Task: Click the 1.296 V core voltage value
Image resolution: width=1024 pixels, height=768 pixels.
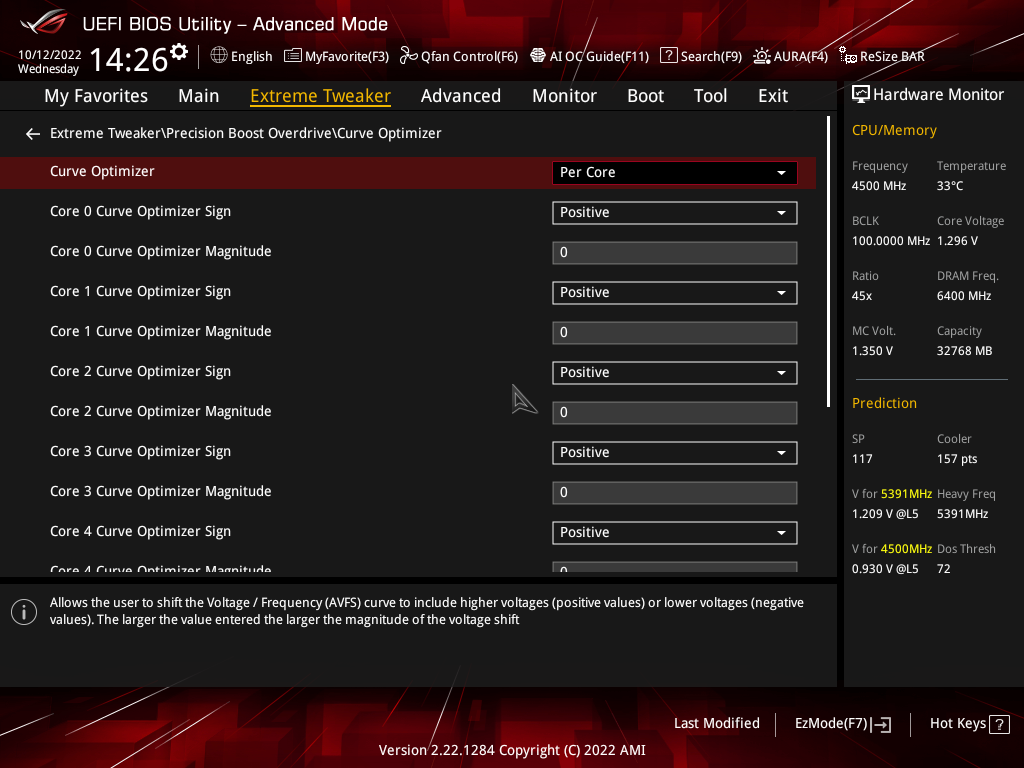Action: 957,241
